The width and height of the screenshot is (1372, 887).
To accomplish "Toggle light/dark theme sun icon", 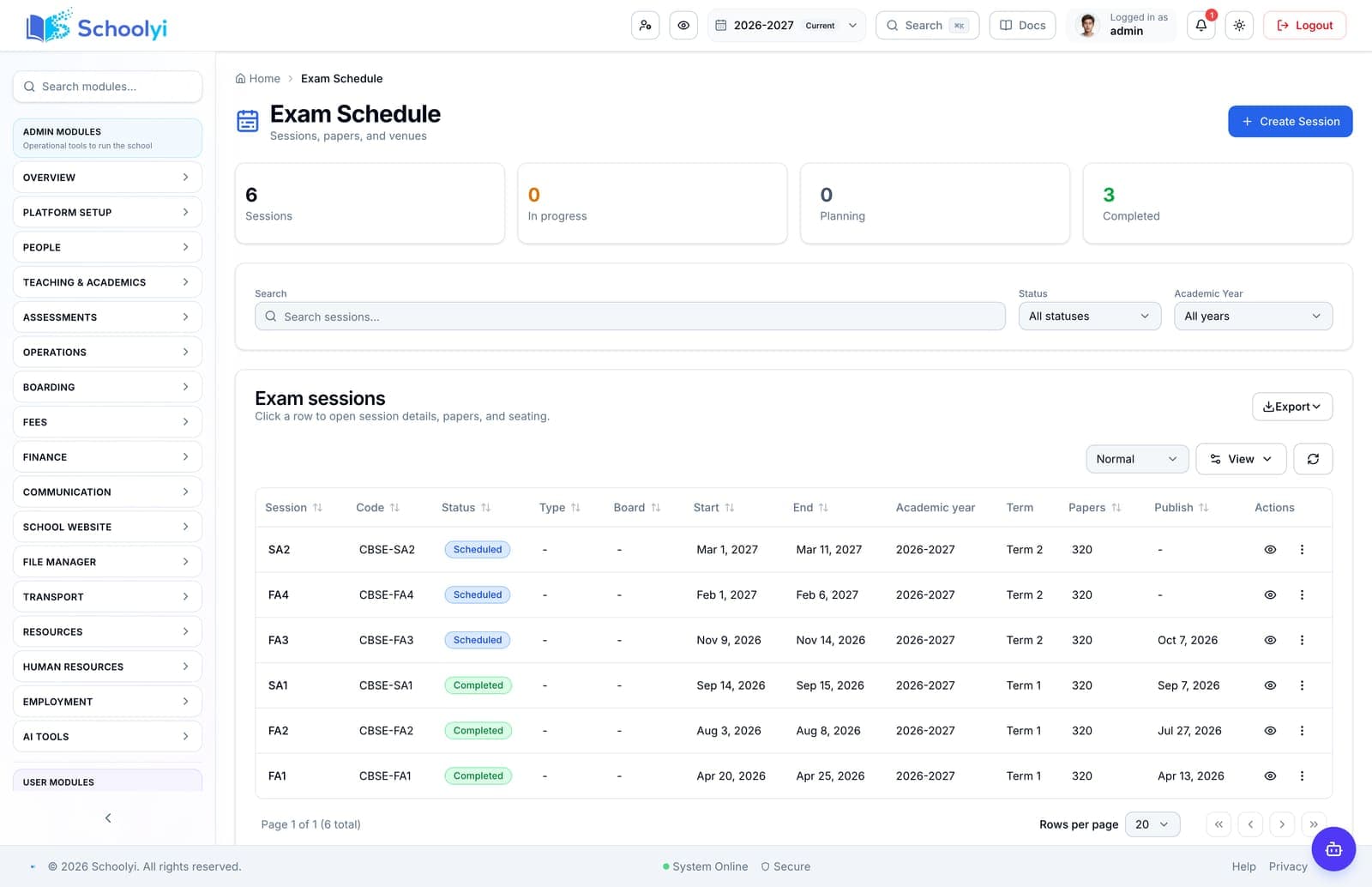I will [1239, 26].
